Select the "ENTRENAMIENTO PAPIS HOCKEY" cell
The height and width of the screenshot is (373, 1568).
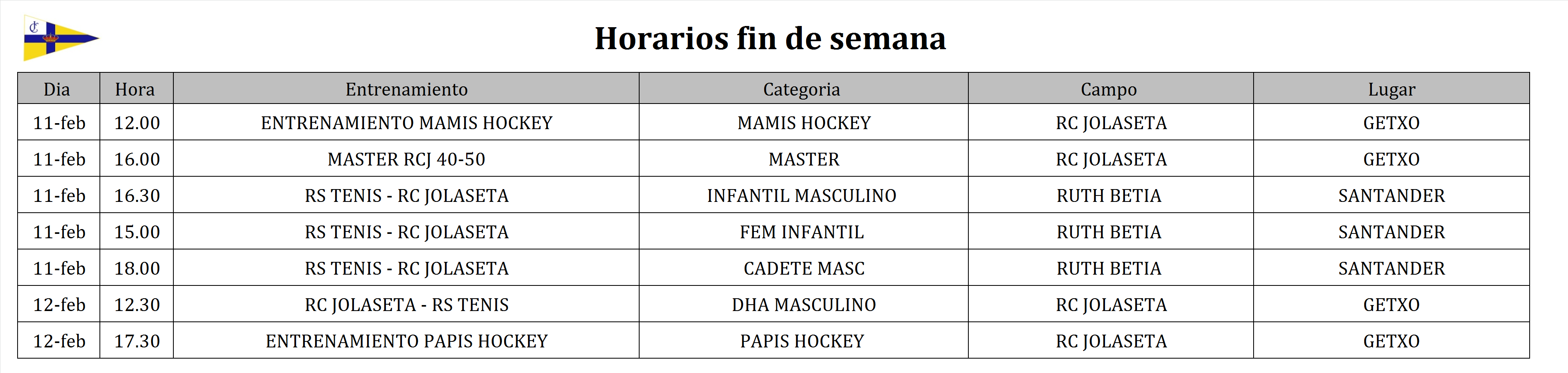pyautogui.click(x=407, y=341)
